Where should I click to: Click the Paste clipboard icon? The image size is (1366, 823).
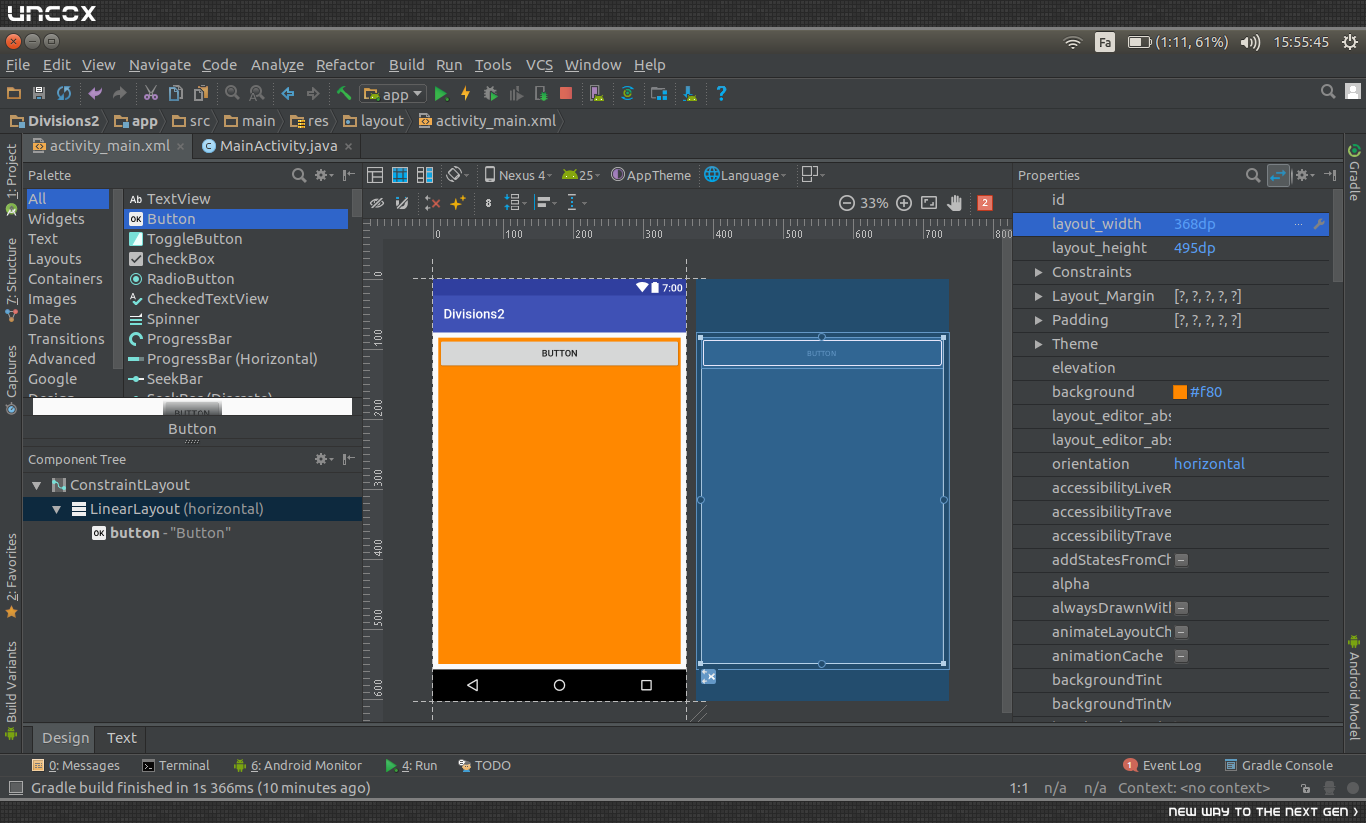coord(201,93)
